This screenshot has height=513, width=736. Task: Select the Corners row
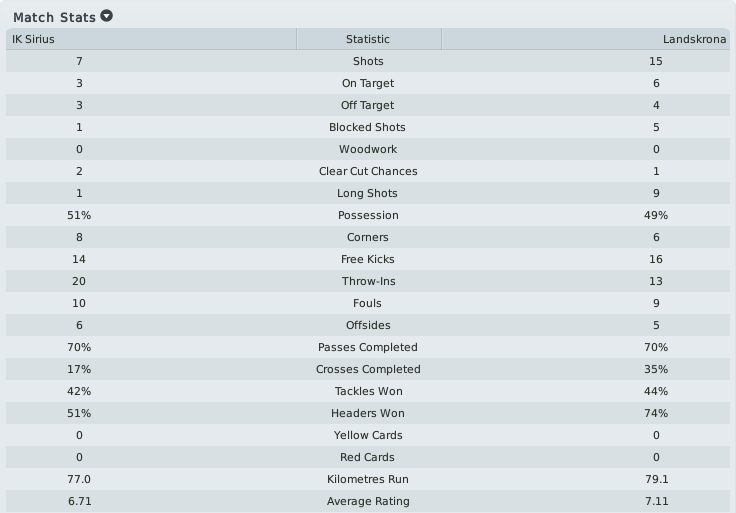tap(368, 237)
